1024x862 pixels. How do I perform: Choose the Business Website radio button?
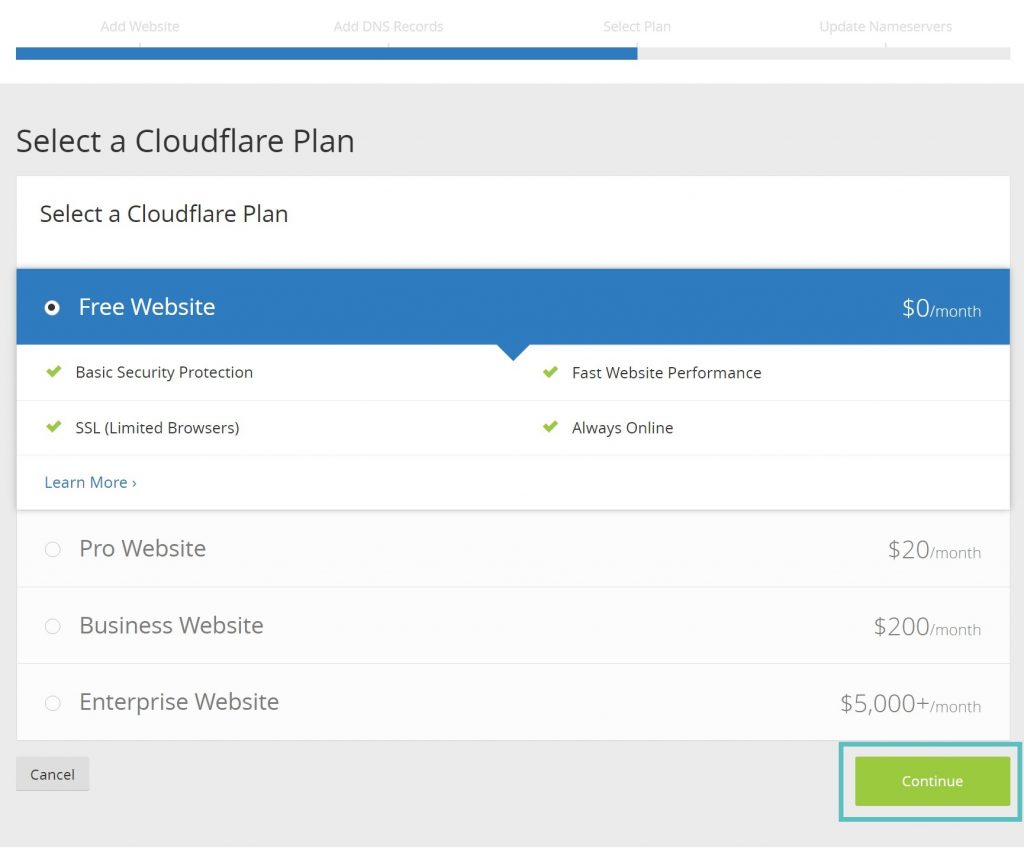pos(53,626)
